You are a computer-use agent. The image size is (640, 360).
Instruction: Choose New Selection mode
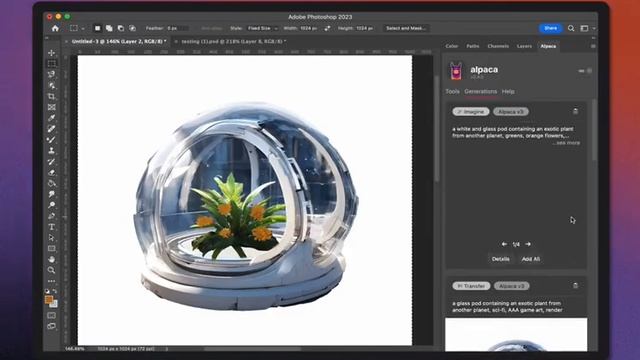coord(98,28)
